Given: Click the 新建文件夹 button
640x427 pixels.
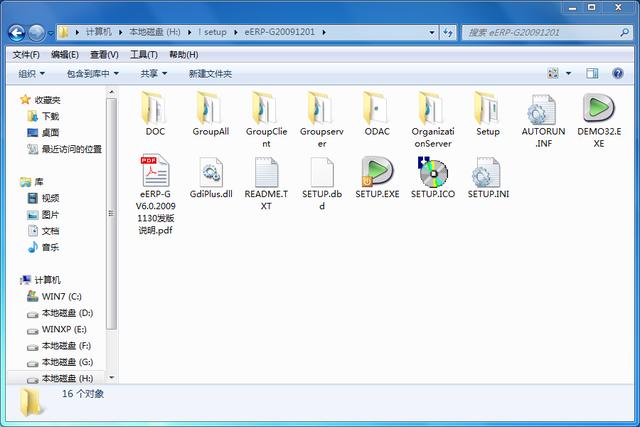Looking at the screenshot, I should pos(210,73).
